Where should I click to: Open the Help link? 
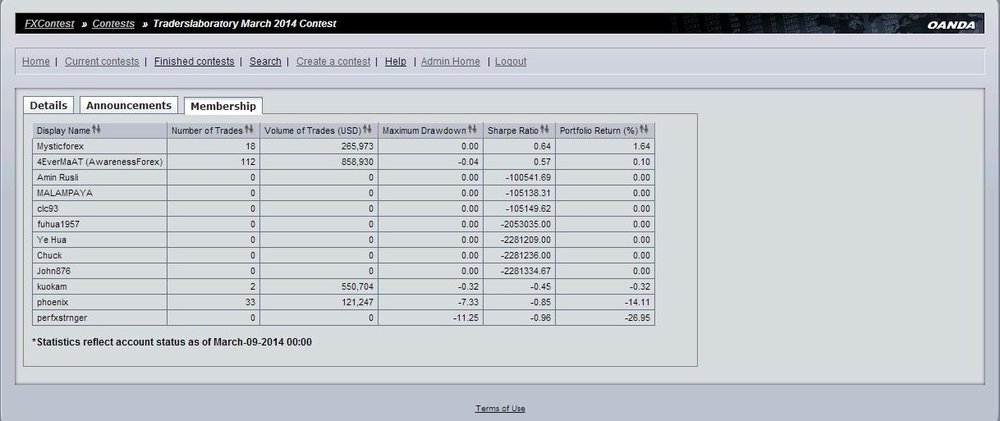395,61
